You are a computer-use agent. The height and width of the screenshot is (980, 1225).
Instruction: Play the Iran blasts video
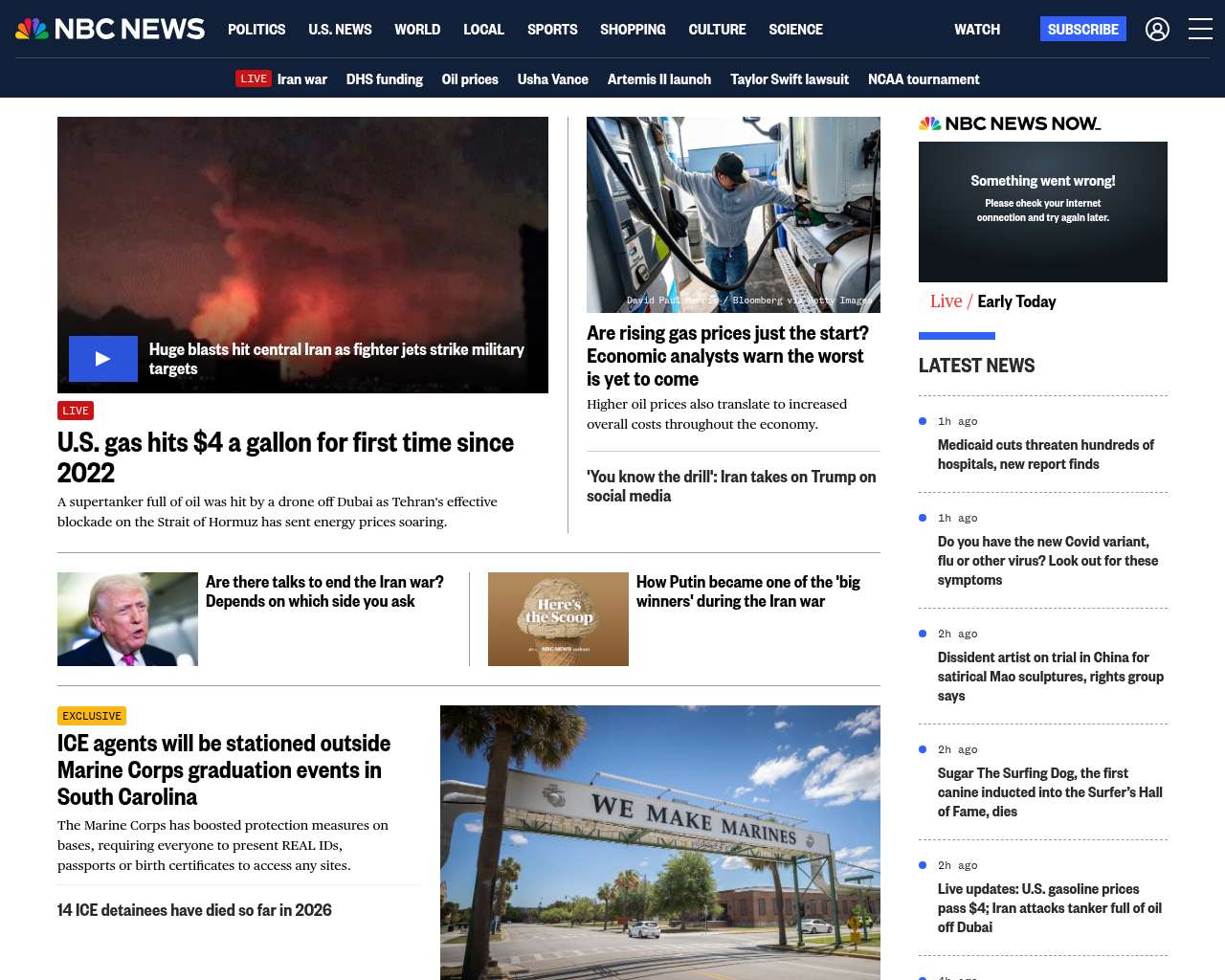[x=103, y=359]
